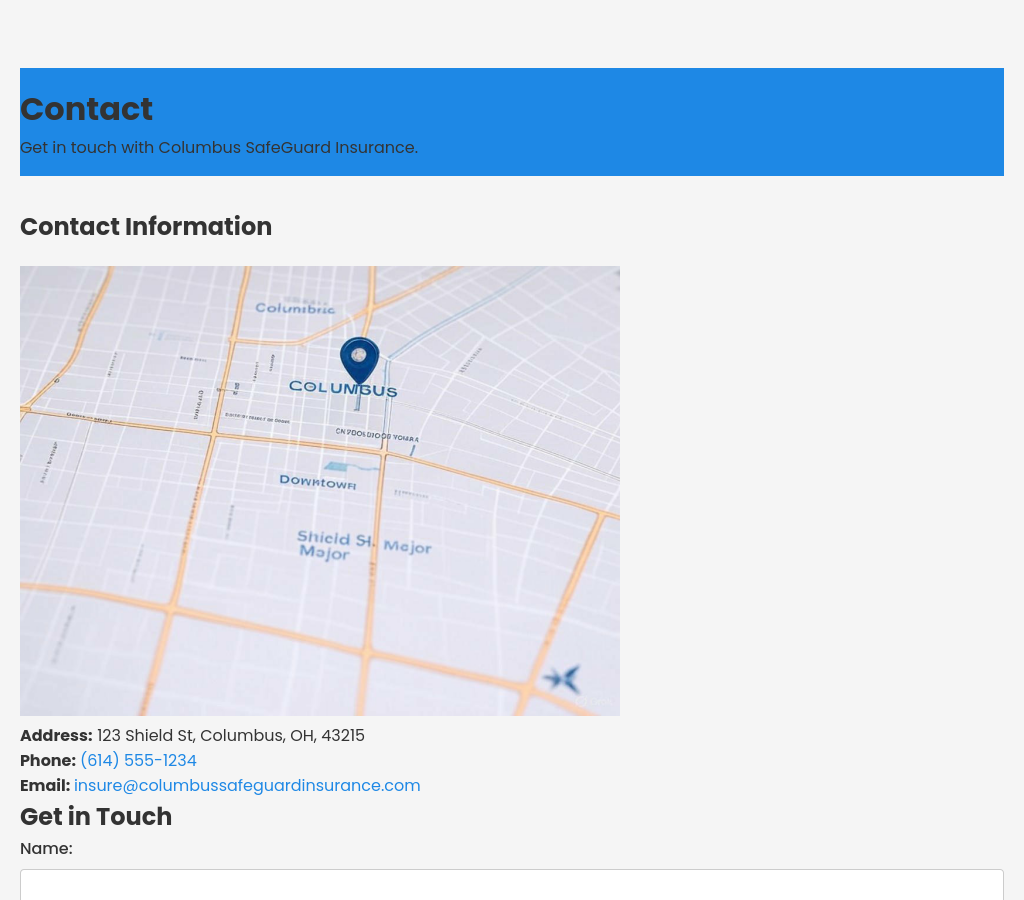This screenshot has height=900, width=1024.
Task: Click the large Contact page heading
Action: pos(87,109)
